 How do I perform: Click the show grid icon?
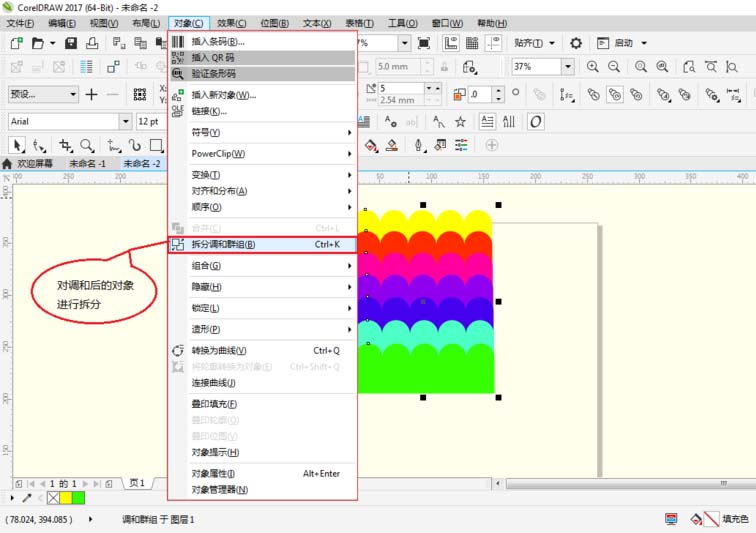click(x=472, y=43)
